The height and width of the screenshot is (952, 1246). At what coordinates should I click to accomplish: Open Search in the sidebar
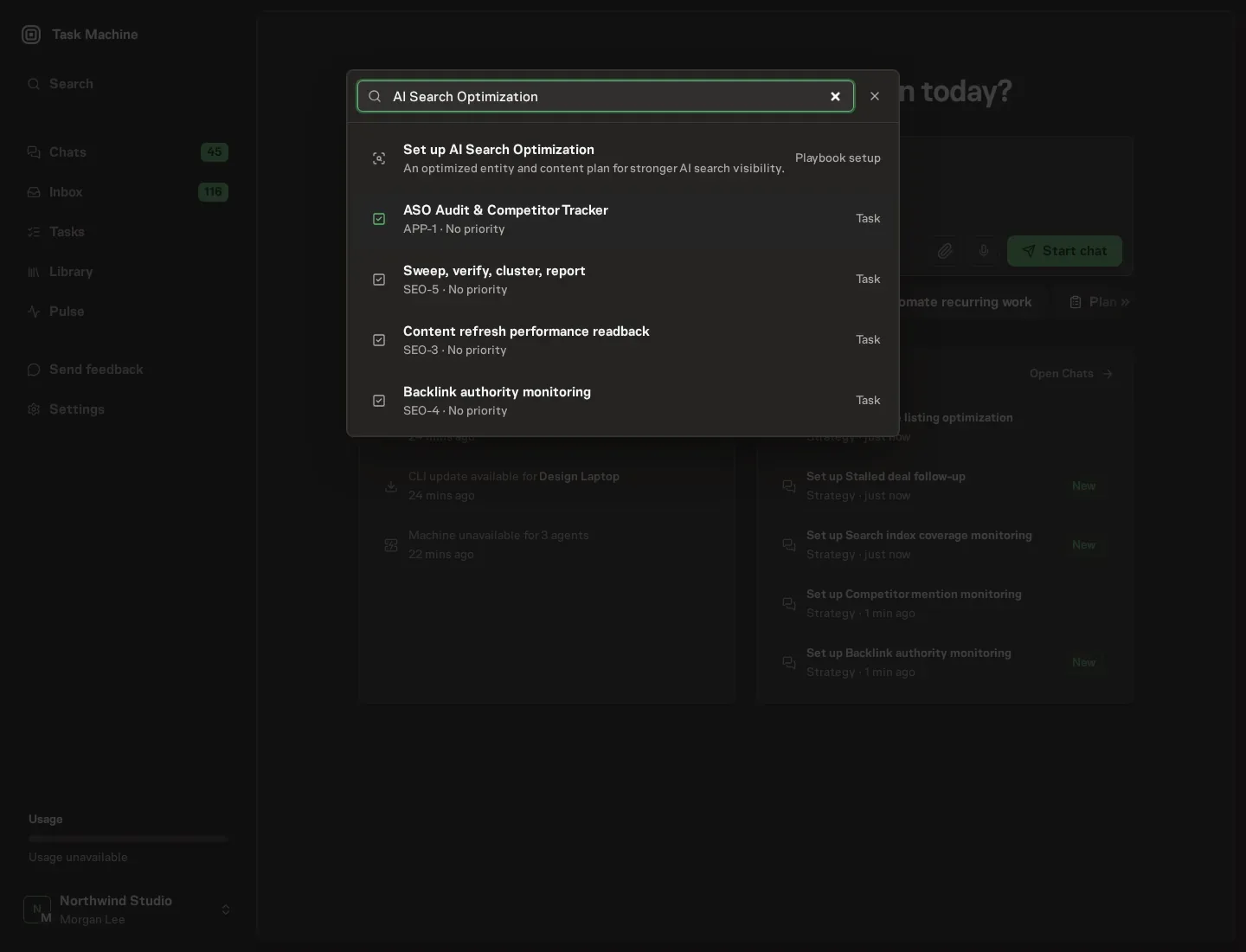click(x=128, y=84)
